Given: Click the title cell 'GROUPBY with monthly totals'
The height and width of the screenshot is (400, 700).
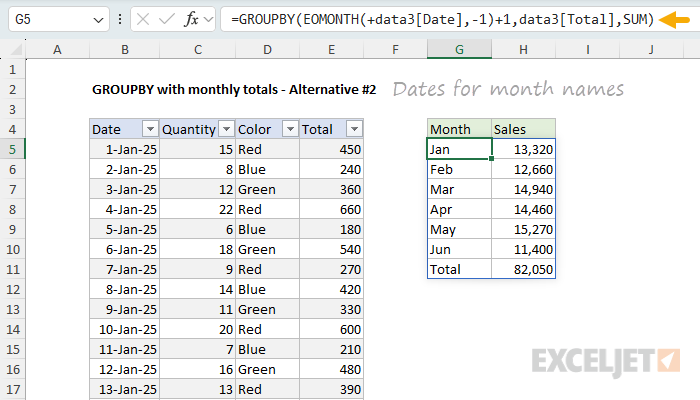Looking at the screenshot, I should click(234, 89).
